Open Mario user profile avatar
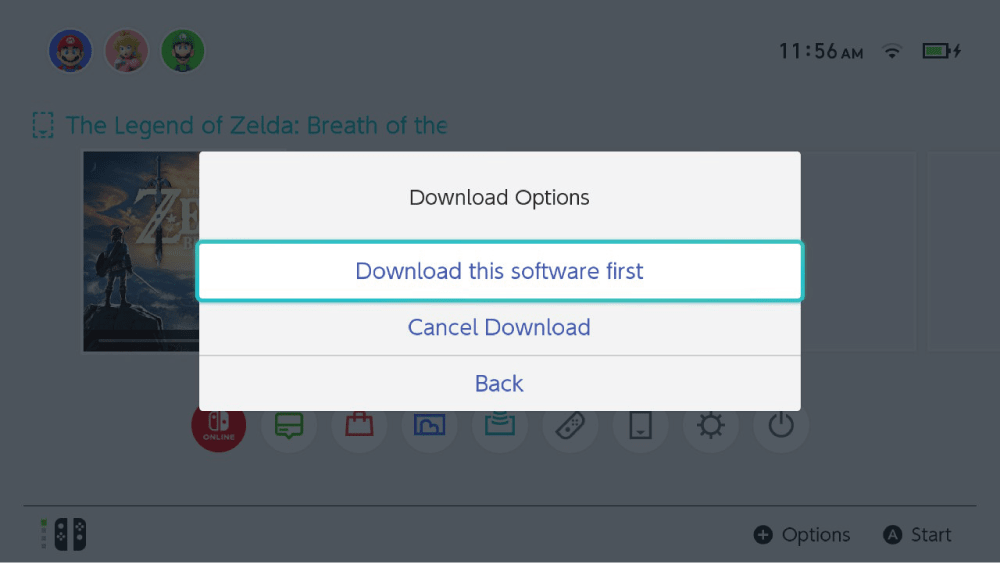1000x563 pixels. click(x=71, y=50)
